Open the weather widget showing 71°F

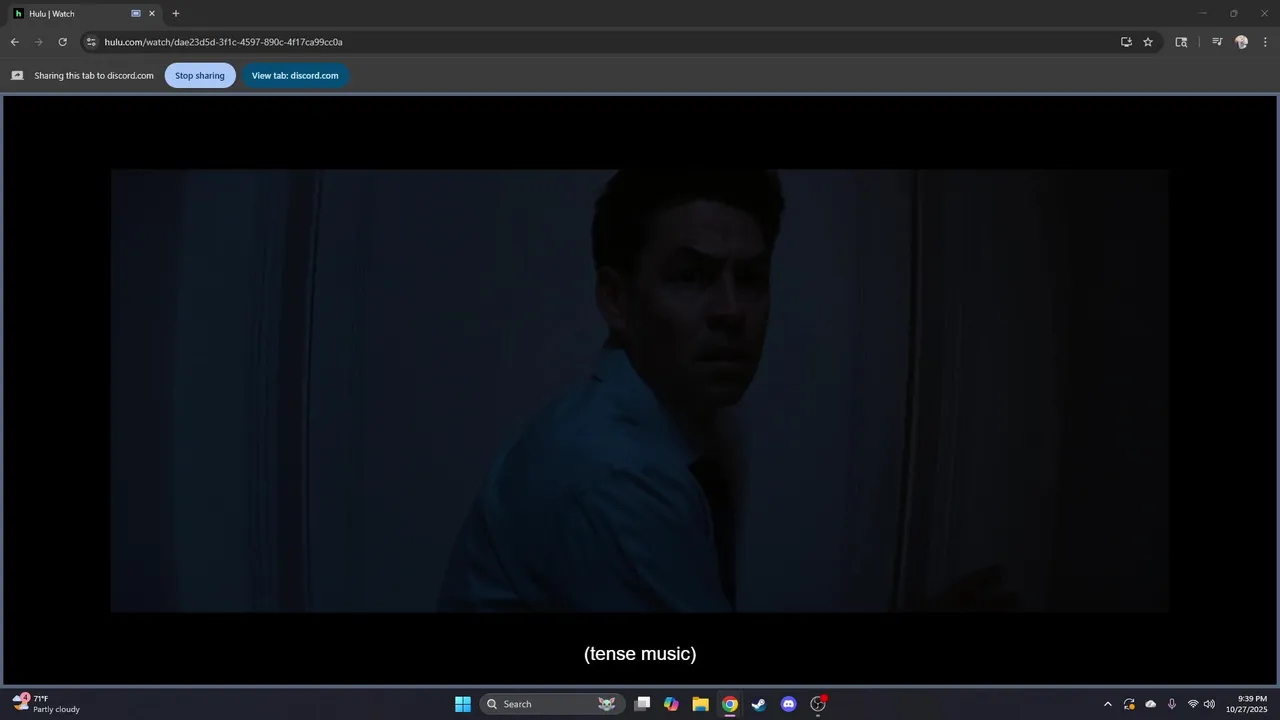click(46, 704)
